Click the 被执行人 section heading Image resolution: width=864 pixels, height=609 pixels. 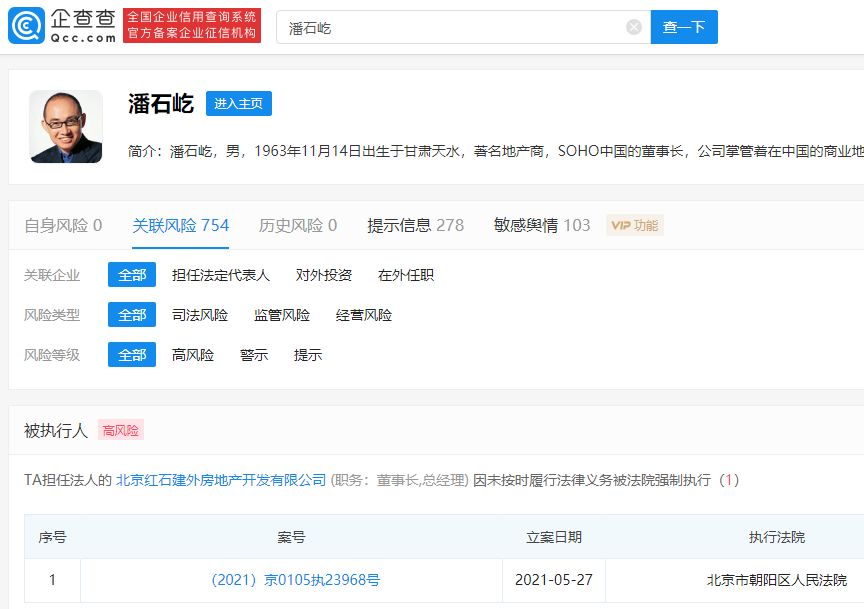click(x=56, y=430)
